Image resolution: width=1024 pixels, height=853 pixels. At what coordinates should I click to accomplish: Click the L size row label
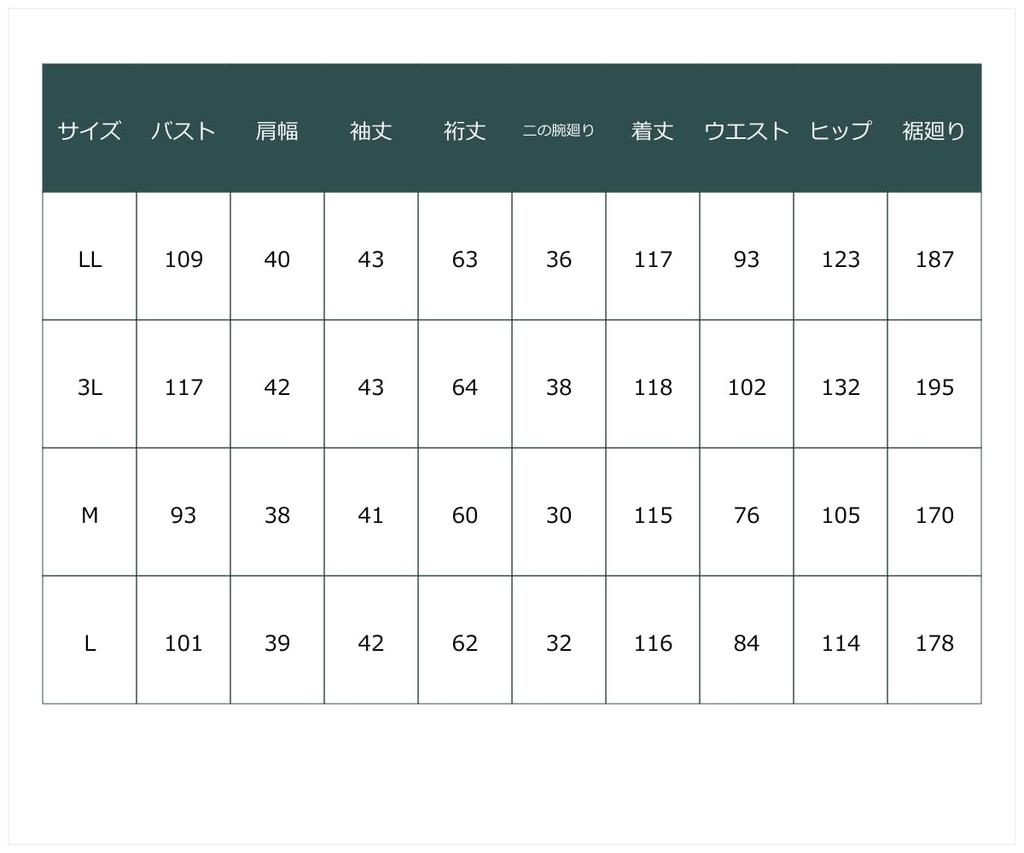(89, 644)
